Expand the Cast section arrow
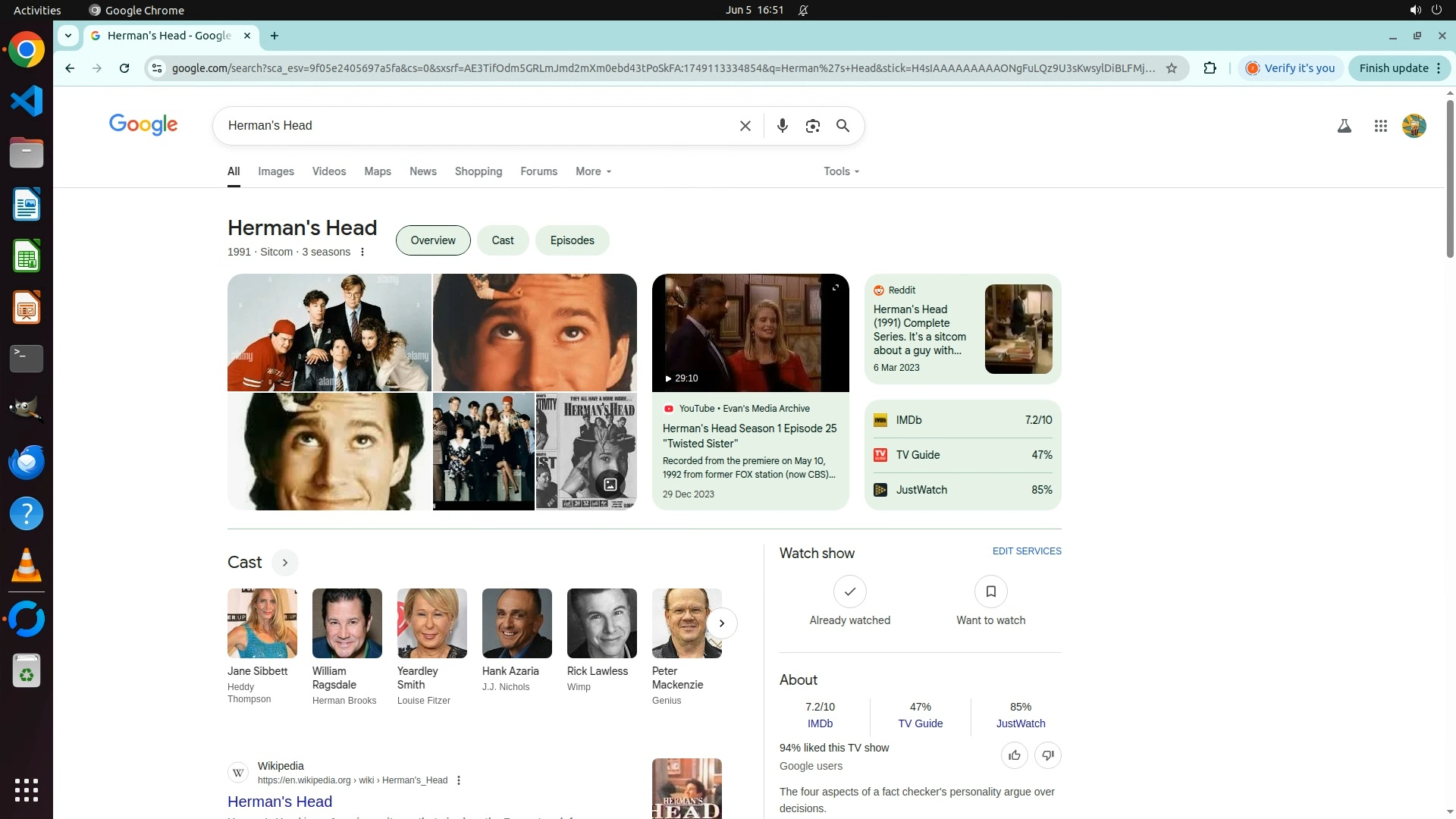This screenshot has height=819, width=1456. click(284, 563)
